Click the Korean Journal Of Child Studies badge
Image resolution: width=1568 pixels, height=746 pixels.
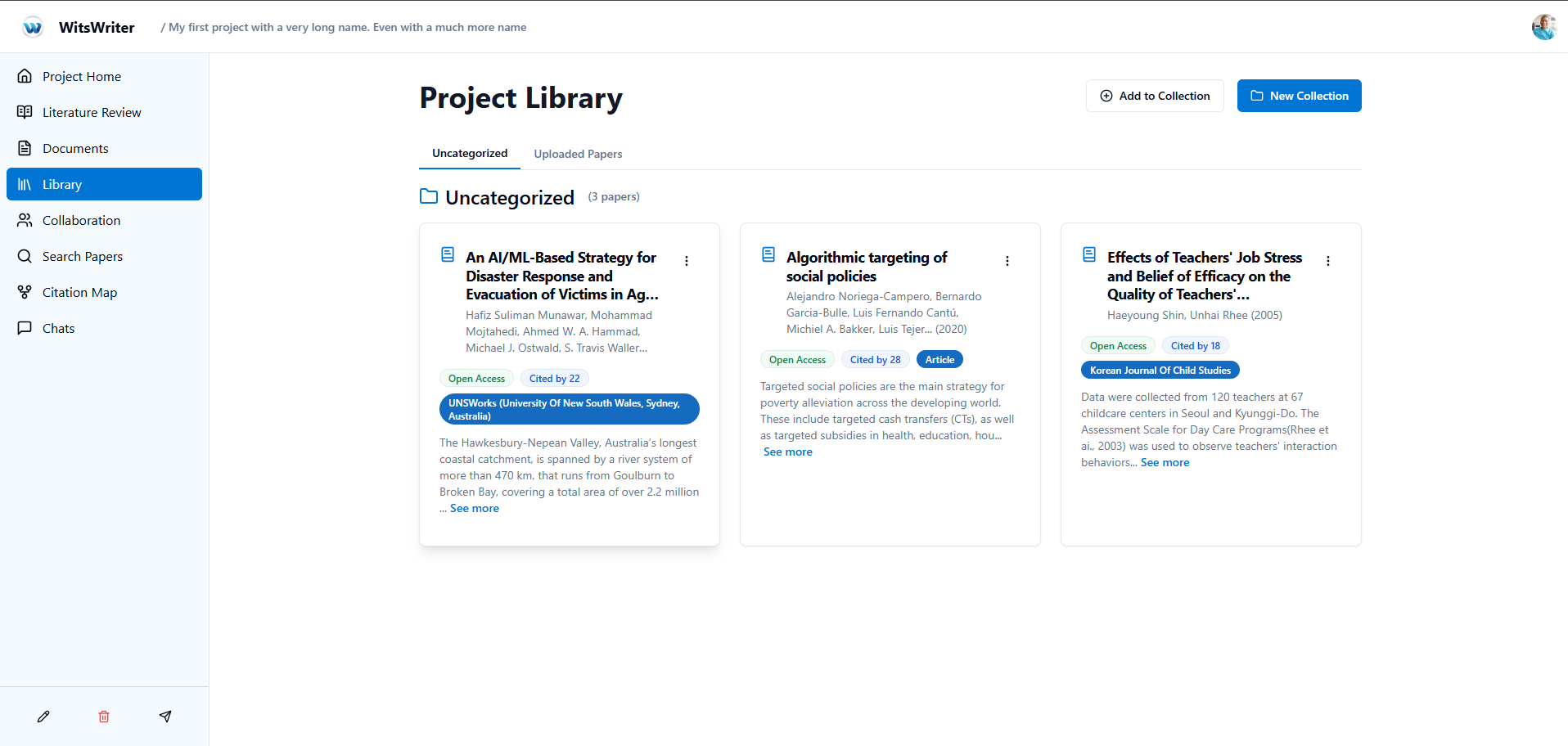(1160, 370)
